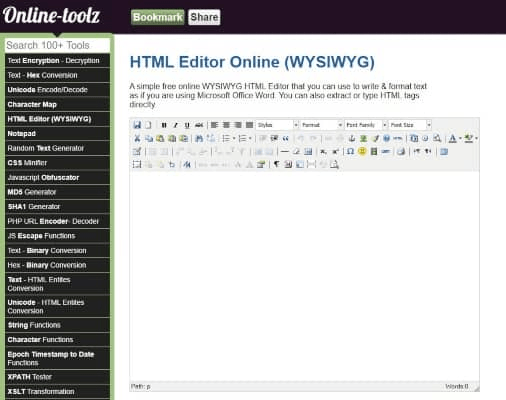506x400 pixels.
Task: Open CSS Minifier tool
Action: coord(57,163)
